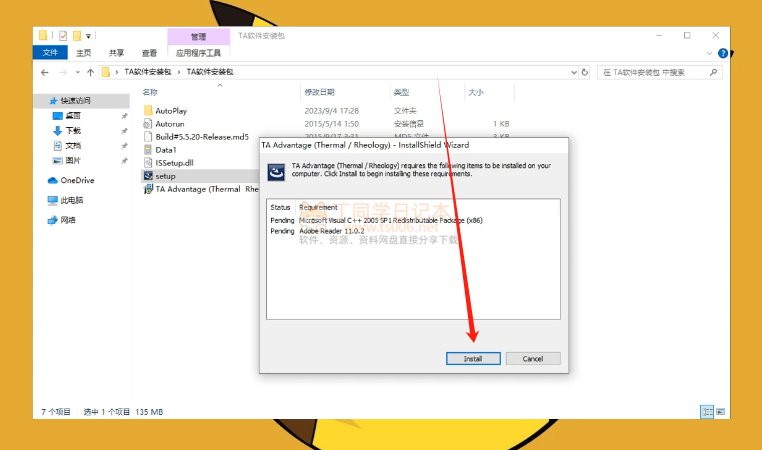Select the Build#5.5.20-Release.md5 file
The width and height of the screenshot is (762, 450).
202,137
